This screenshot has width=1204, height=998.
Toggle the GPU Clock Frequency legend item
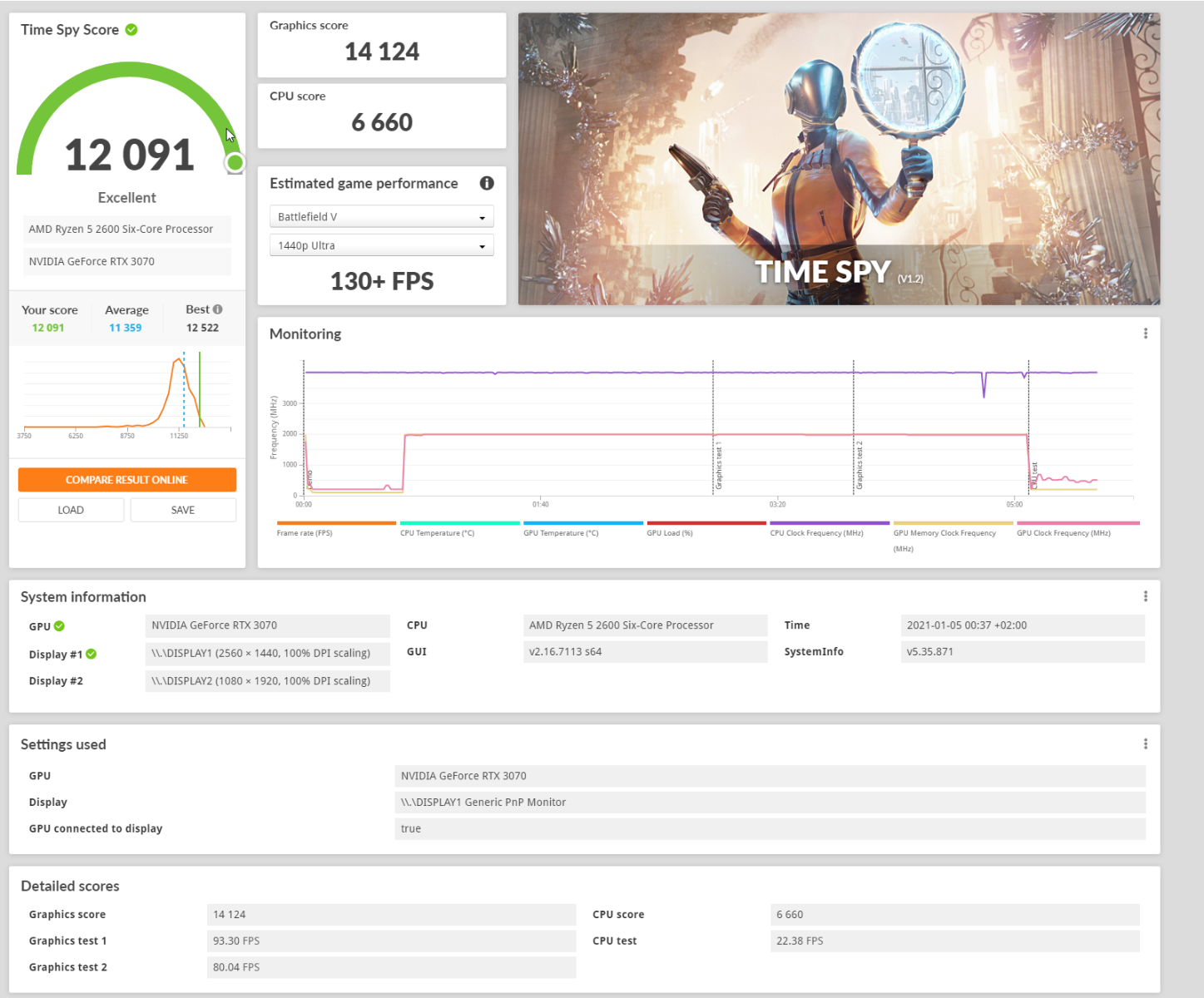pos(1078,529)
